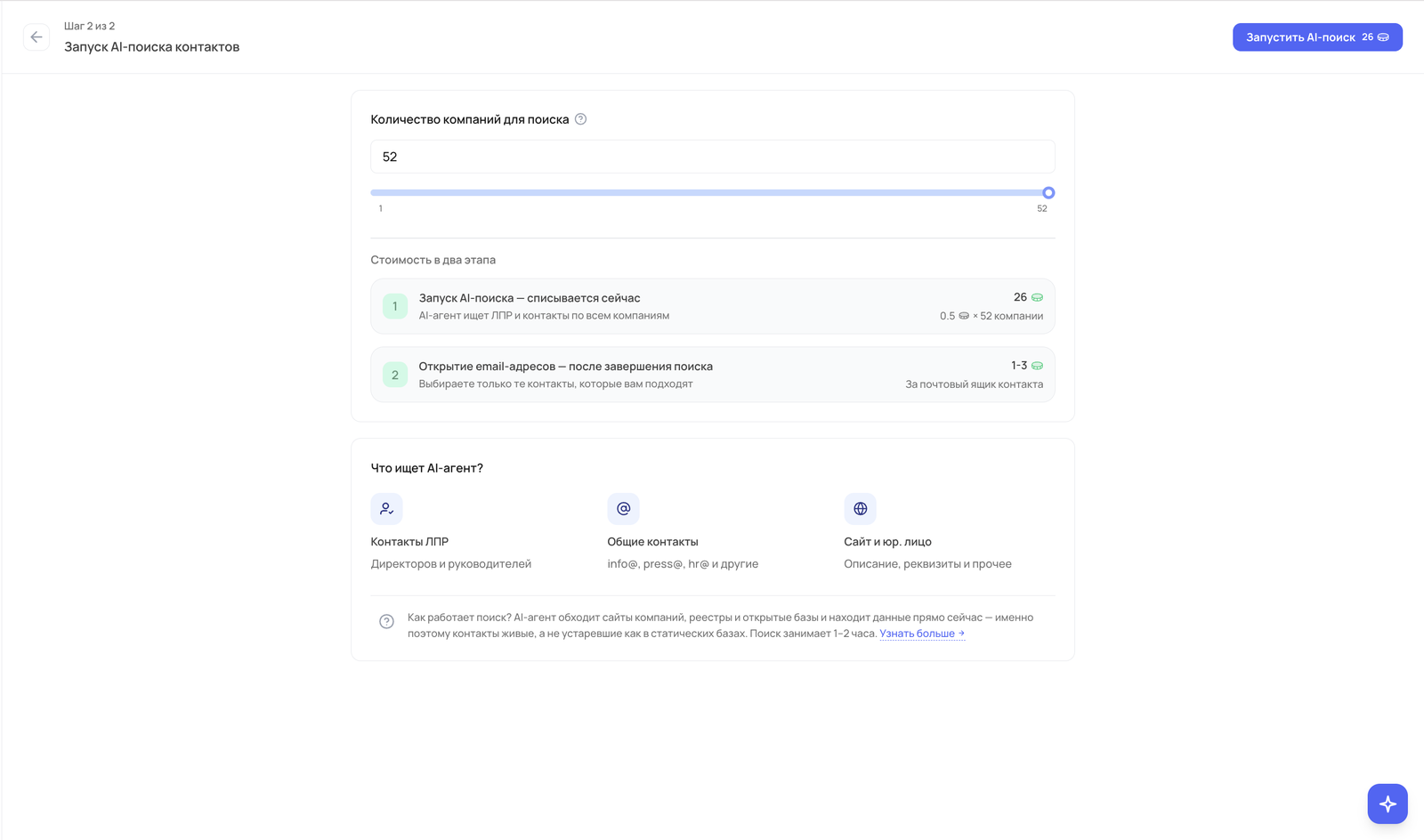Click the green coin icon beside 26
The image size is (1424, 840).
[1037, 297]
